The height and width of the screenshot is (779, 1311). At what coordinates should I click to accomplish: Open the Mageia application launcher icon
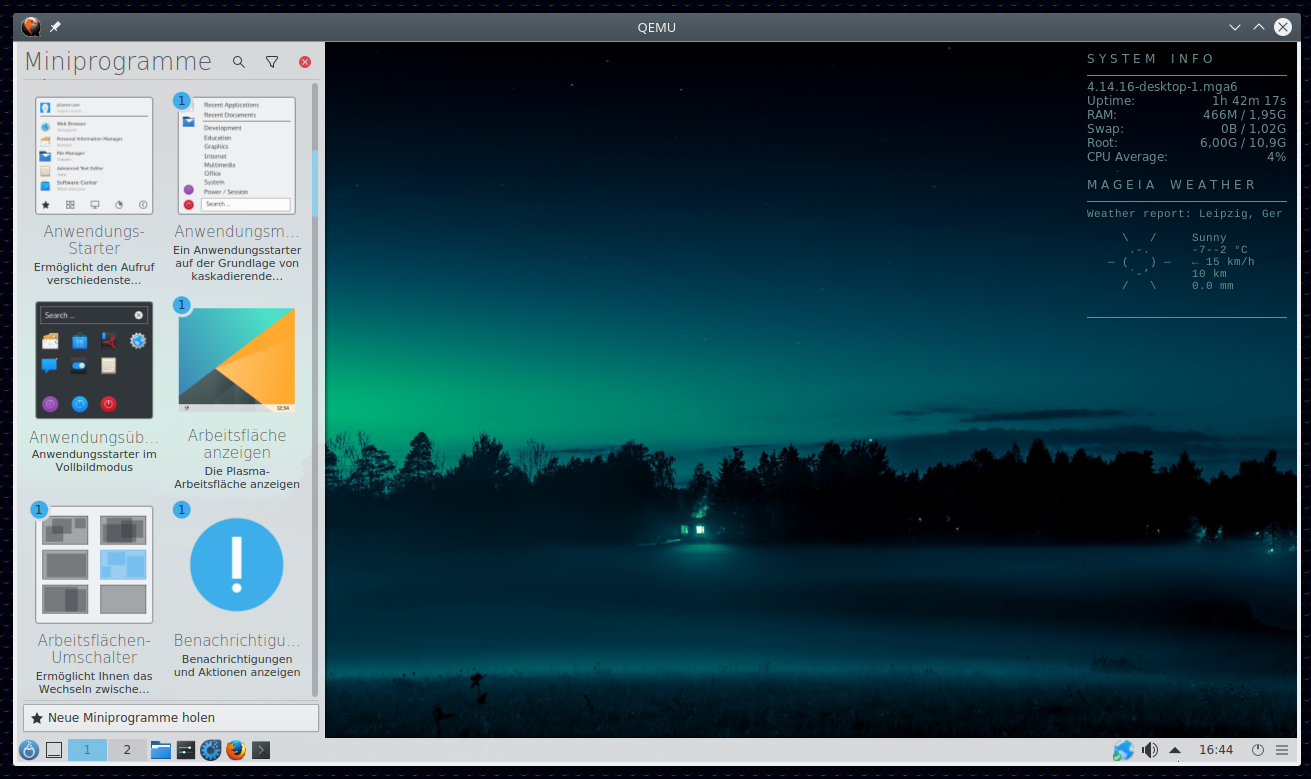tap(29, 750)
